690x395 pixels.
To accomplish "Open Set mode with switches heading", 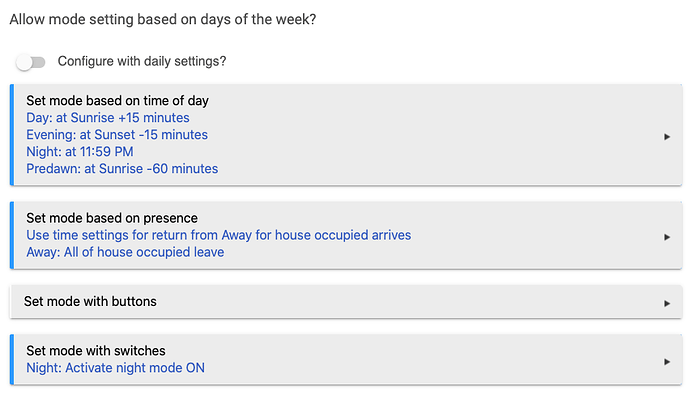I will tap(96, 351).
